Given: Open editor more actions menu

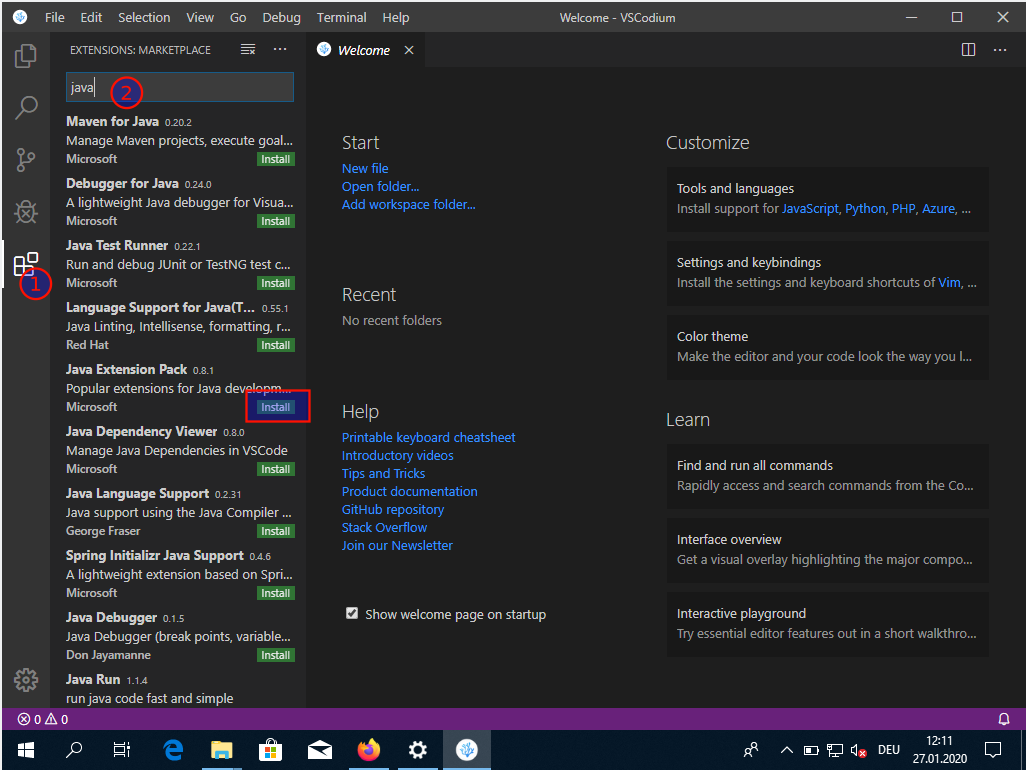Looking at the screenshot, I should [1000, 50].
